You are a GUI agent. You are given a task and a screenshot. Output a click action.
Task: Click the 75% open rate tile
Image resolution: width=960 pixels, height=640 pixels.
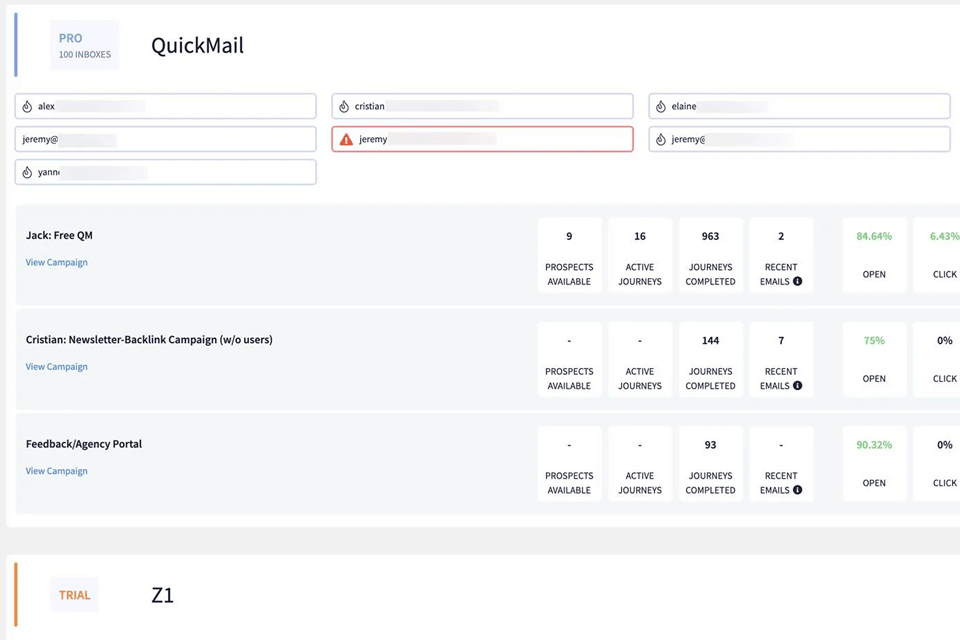874,360
